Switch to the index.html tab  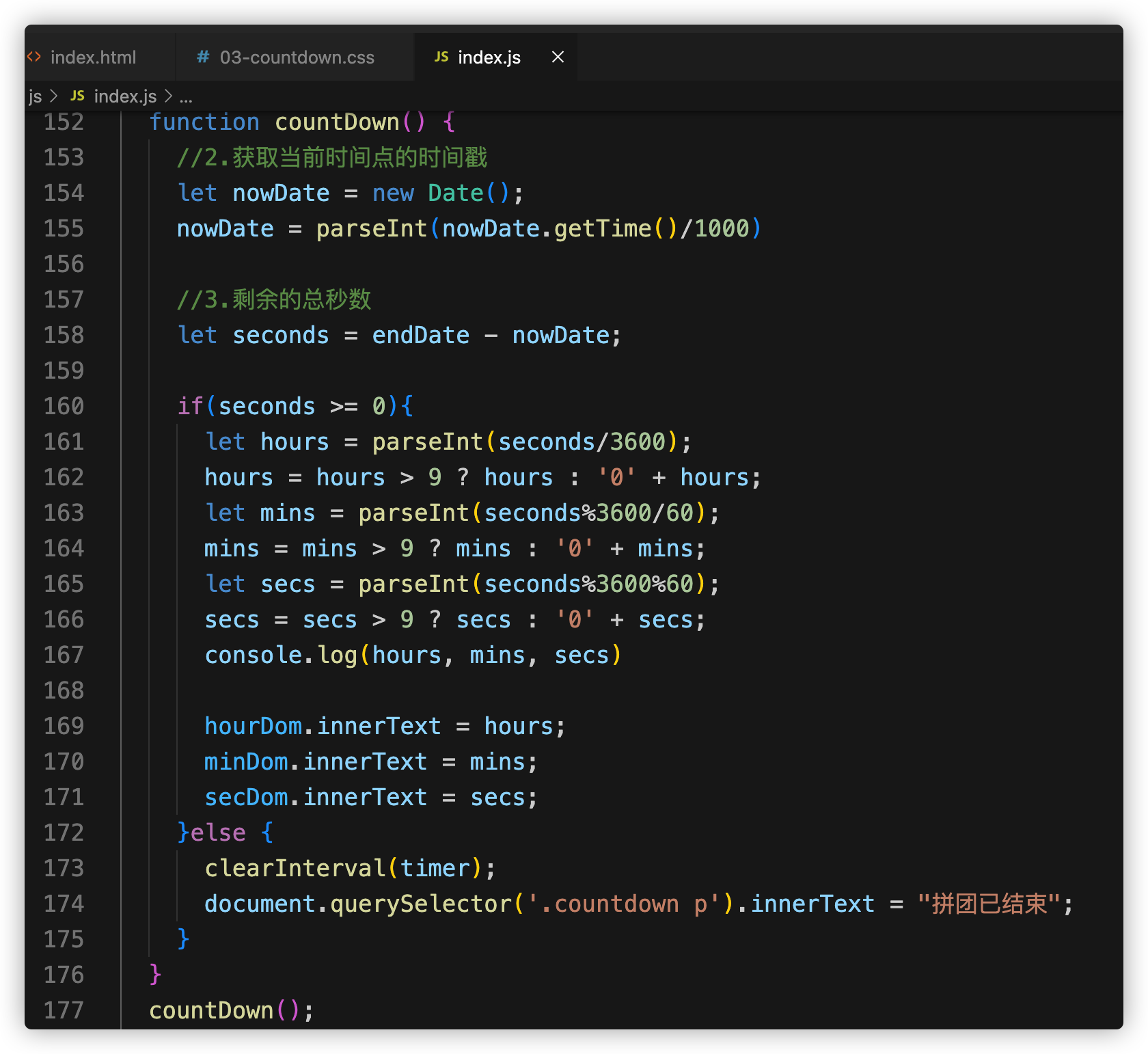[93, 57]
